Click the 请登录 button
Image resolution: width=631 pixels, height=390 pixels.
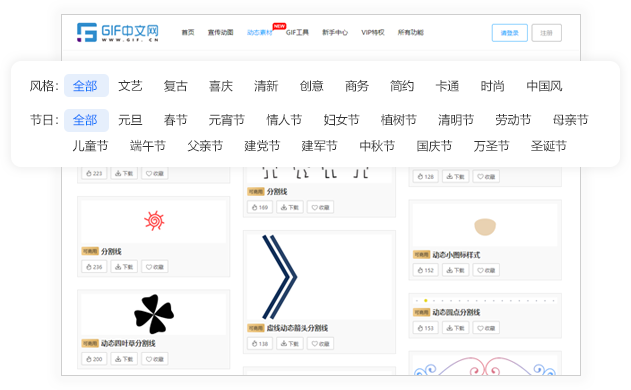click(509, 33)
